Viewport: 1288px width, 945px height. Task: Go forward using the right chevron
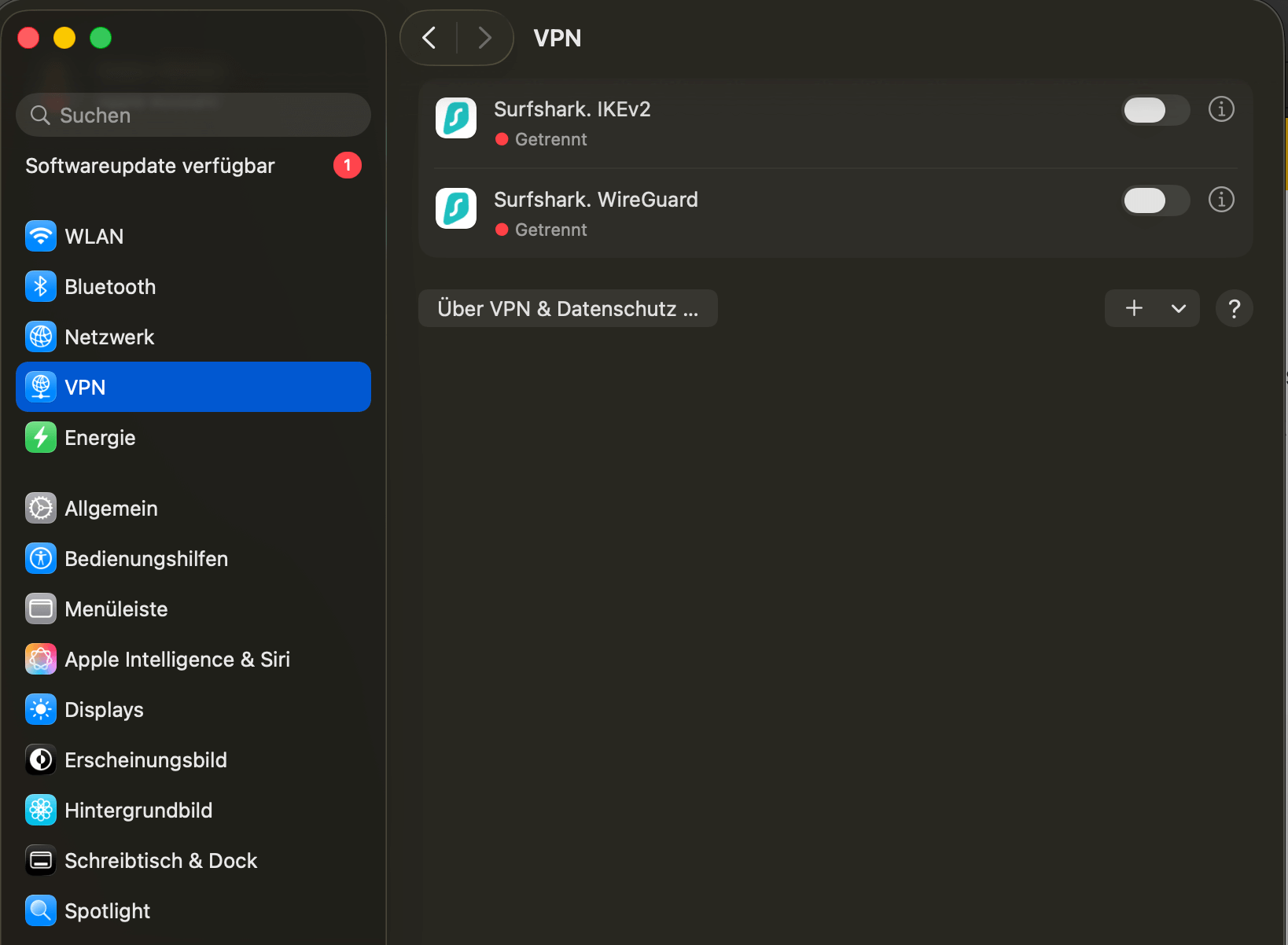point(484,38)
